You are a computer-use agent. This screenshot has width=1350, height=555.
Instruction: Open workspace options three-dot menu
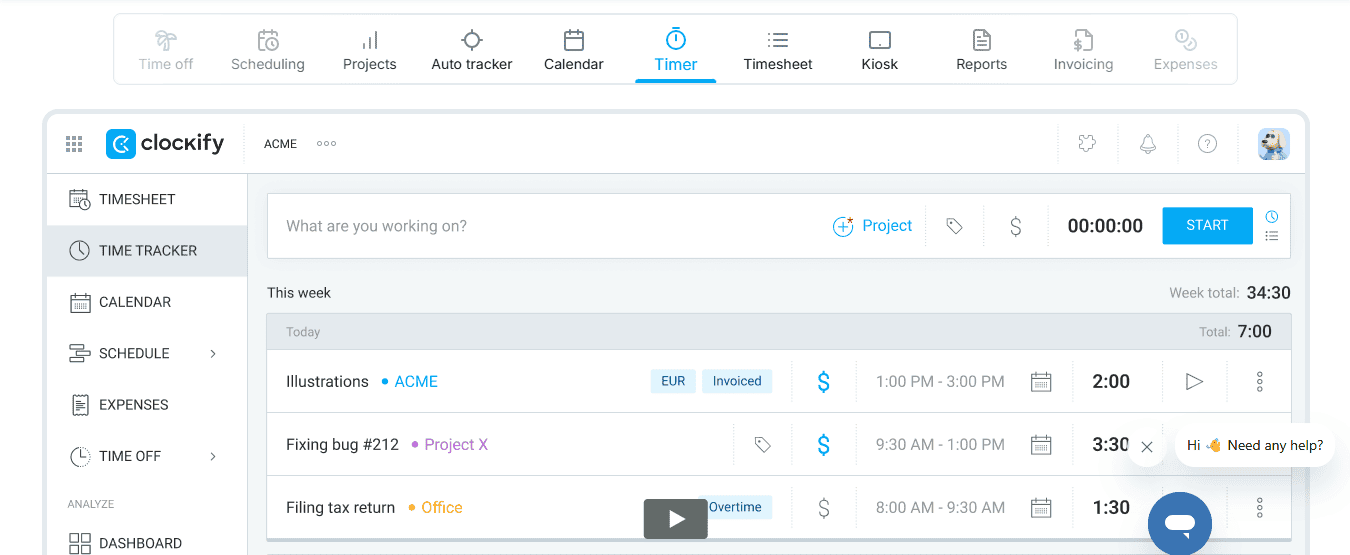click(x=326, y=144)
